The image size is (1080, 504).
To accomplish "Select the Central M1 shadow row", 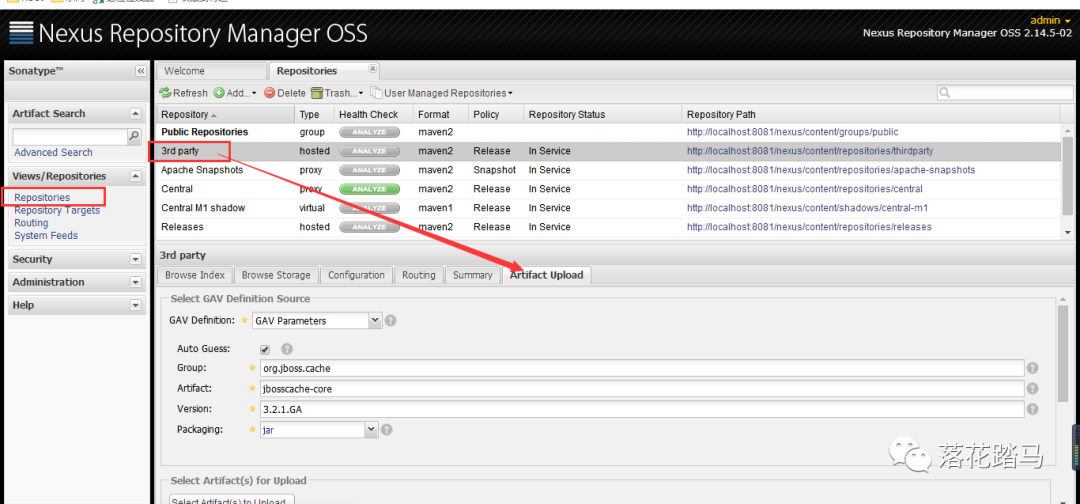I will pyautogui.click(x=609, y=208).
